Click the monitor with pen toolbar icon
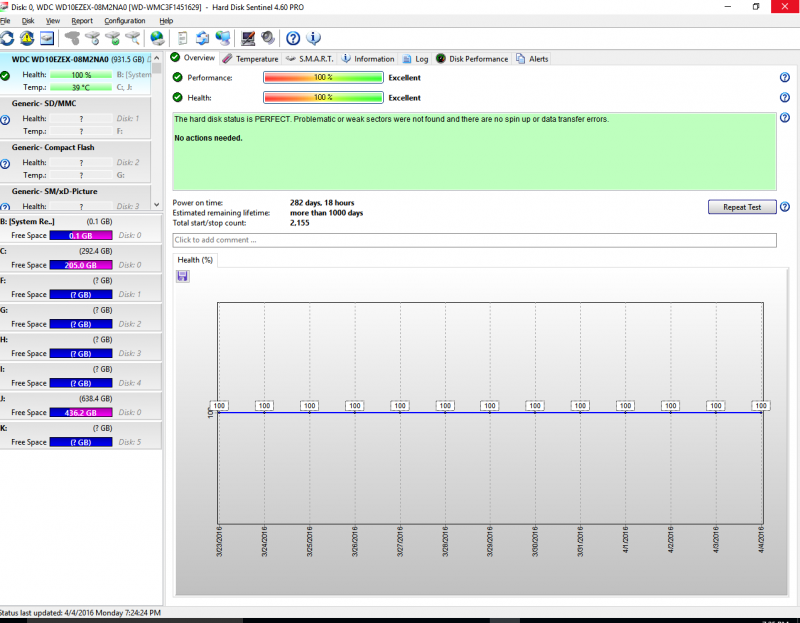 [248, 38]
